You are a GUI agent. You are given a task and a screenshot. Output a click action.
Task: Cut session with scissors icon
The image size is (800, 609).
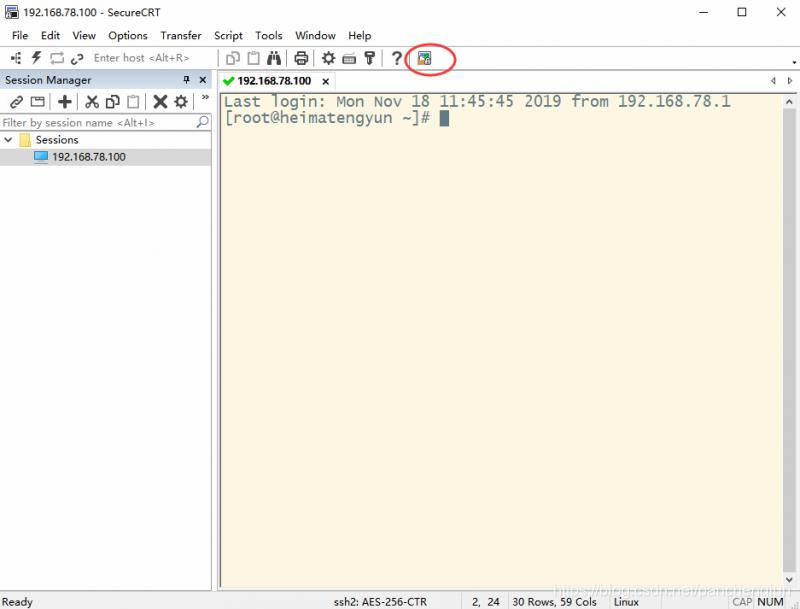(92, 102)
